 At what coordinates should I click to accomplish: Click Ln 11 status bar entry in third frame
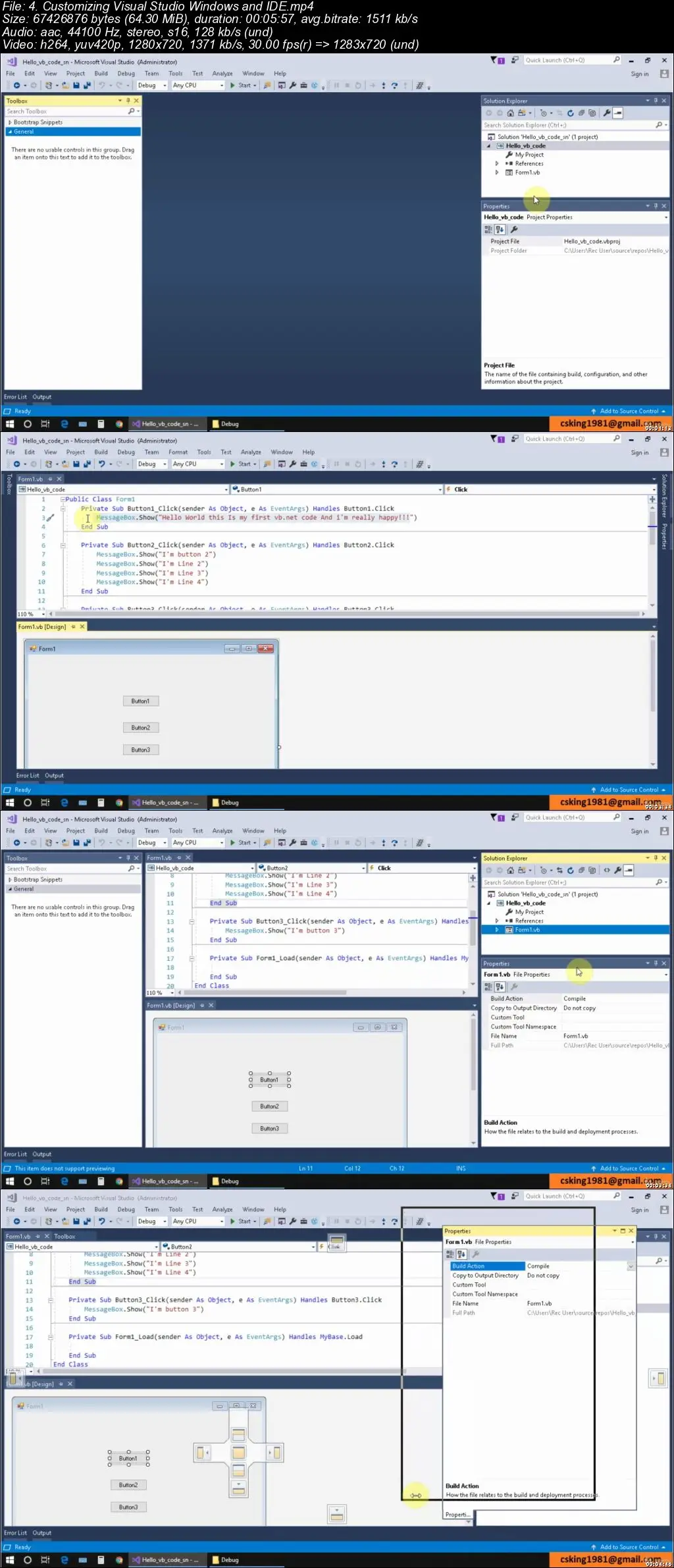[306, 1169]
